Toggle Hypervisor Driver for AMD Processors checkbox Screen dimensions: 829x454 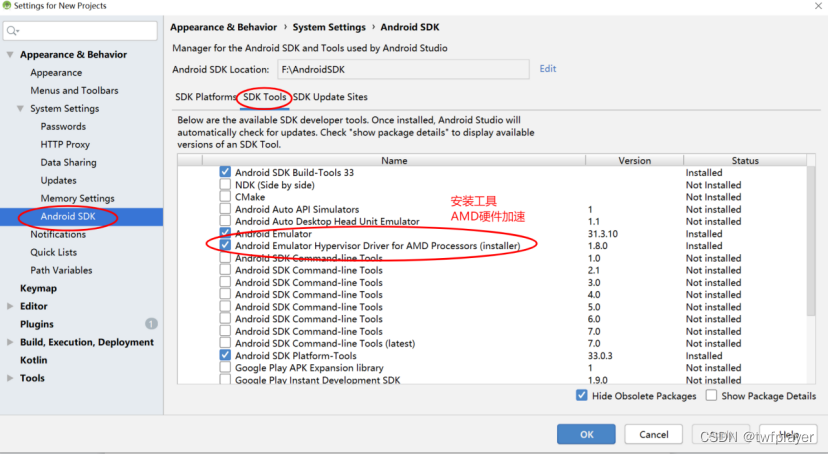[225, 245]
